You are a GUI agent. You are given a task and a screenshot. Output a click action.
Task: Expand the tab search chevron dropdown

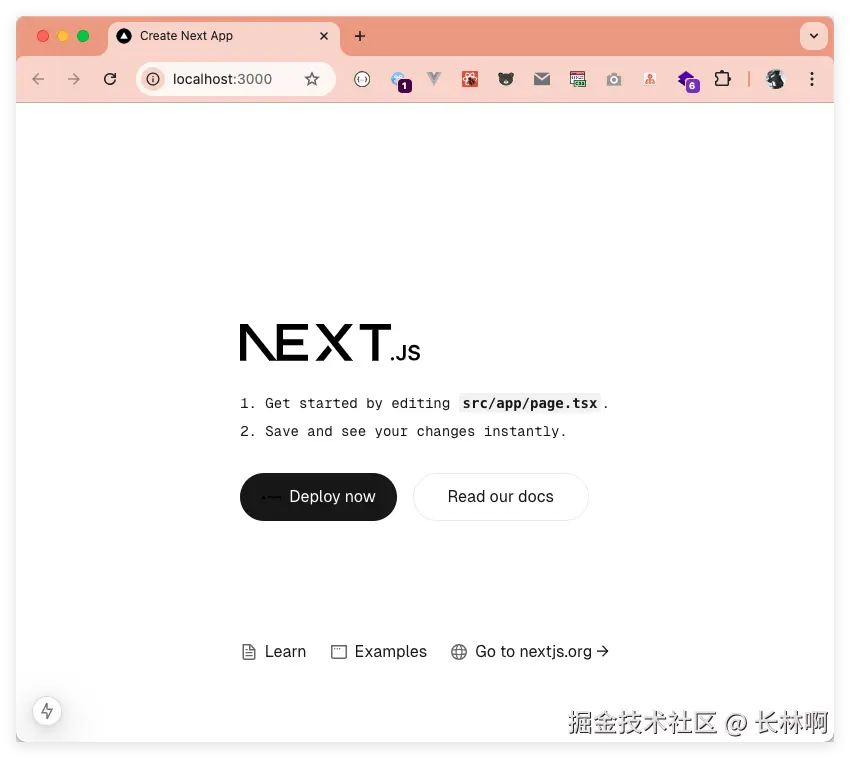[x=814, y=36]
